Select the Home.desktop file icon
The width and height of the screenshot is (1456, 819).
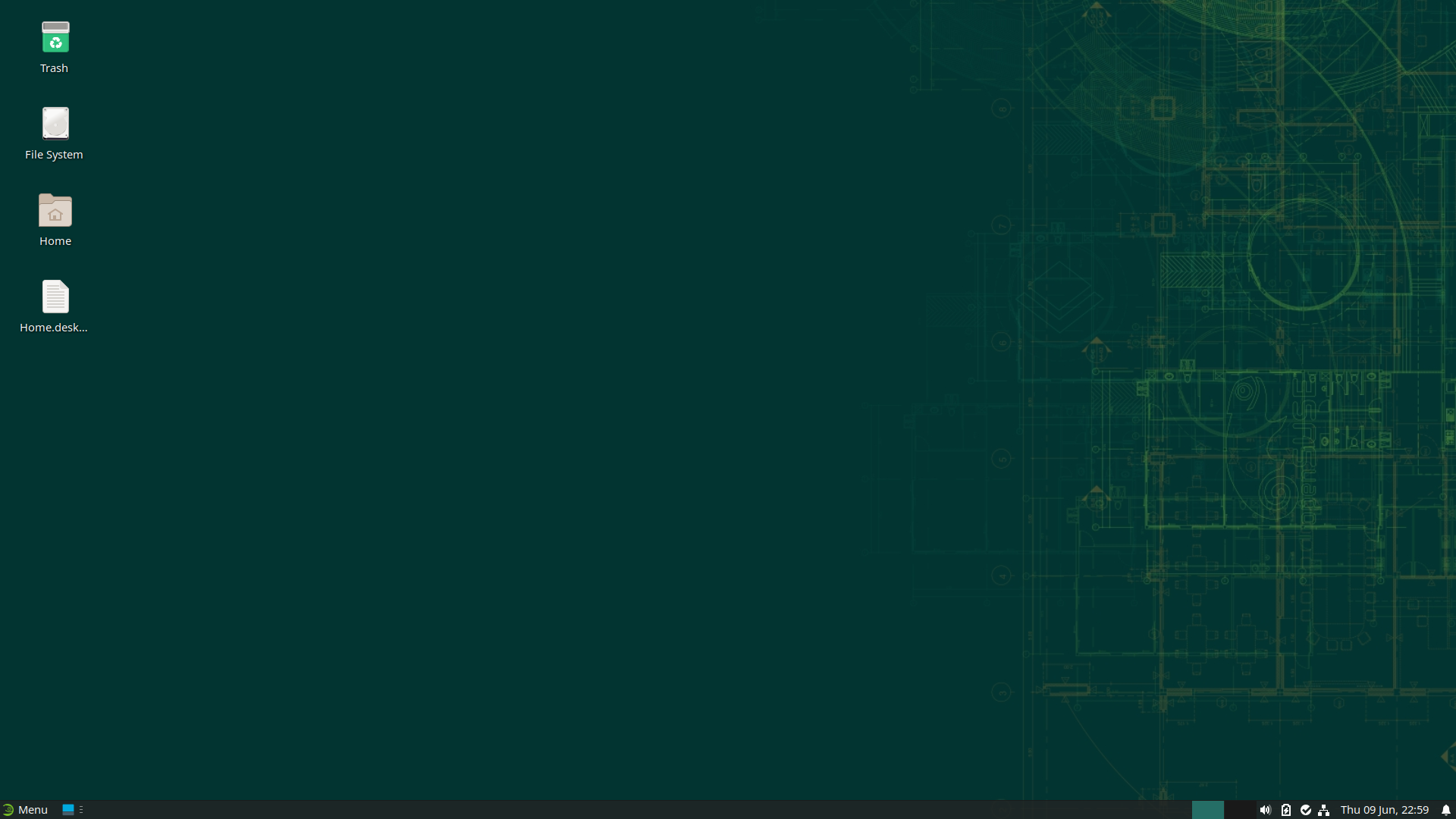pos(55,297)
